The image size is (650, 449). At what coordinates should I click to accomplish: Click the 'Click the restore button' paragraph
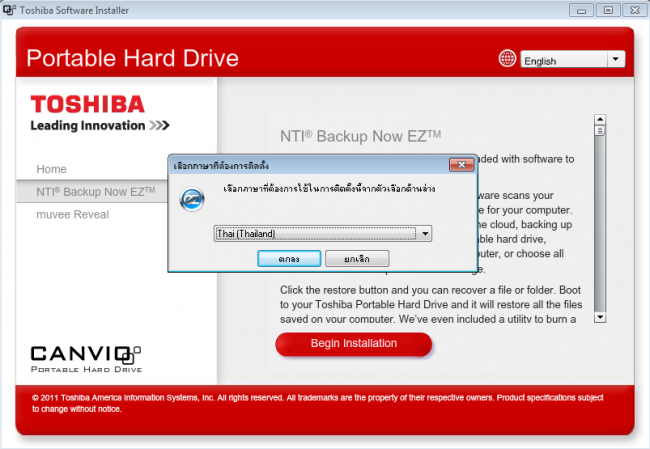coord(431,304)
